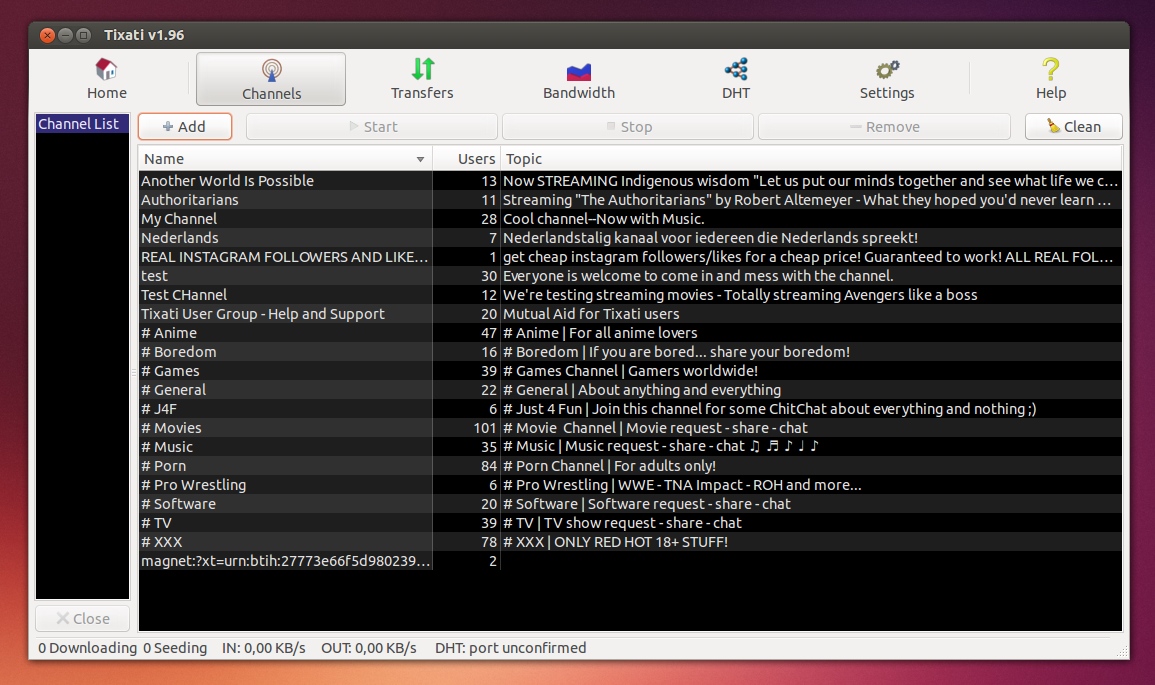The height and width of the screenshot is (685, 1155).
Task: Select the 'Test CHannel' row
Action: click(630, 295)
